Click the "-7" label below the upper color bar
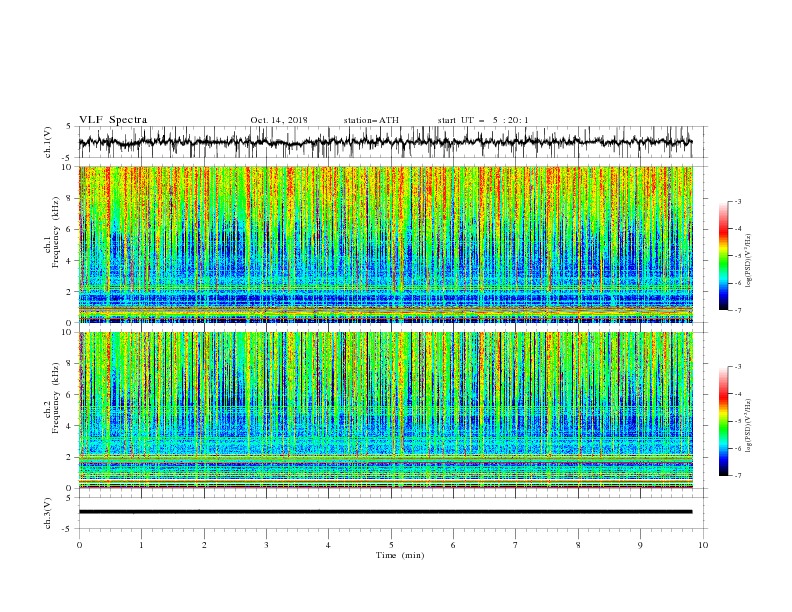 click(738, 311)
